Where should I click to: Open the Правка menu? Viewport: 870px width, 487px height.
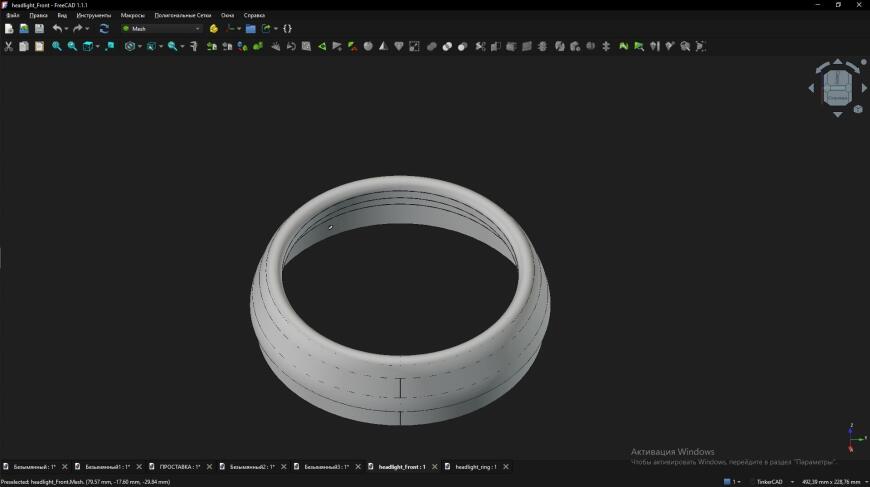[x=38, y=16]
